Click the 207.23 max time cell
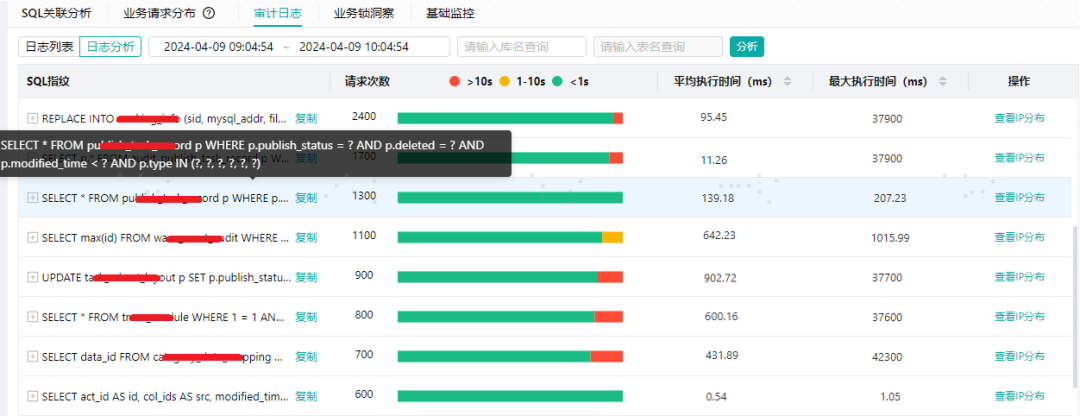The width and height of the screenshot is (1080, 416). (x=890, y=198)
